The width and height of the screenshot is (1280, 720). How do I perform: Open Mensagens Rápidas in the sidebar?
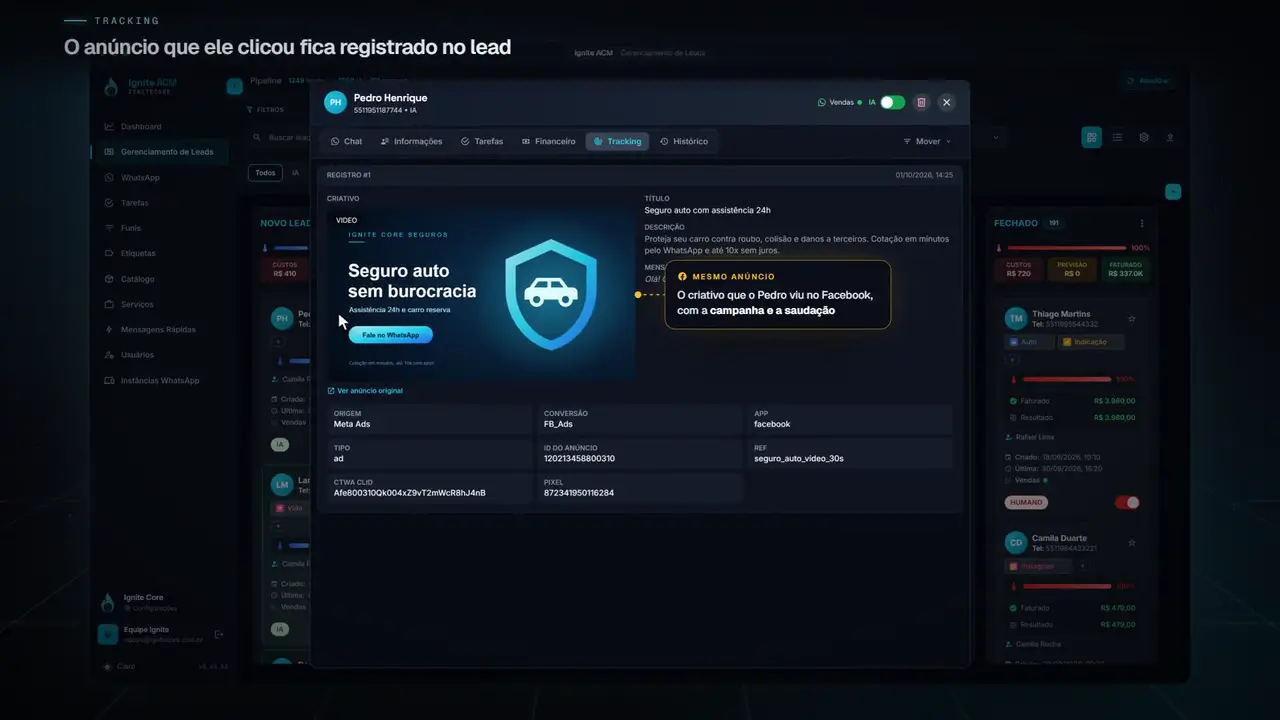click(x=160, y=329)
